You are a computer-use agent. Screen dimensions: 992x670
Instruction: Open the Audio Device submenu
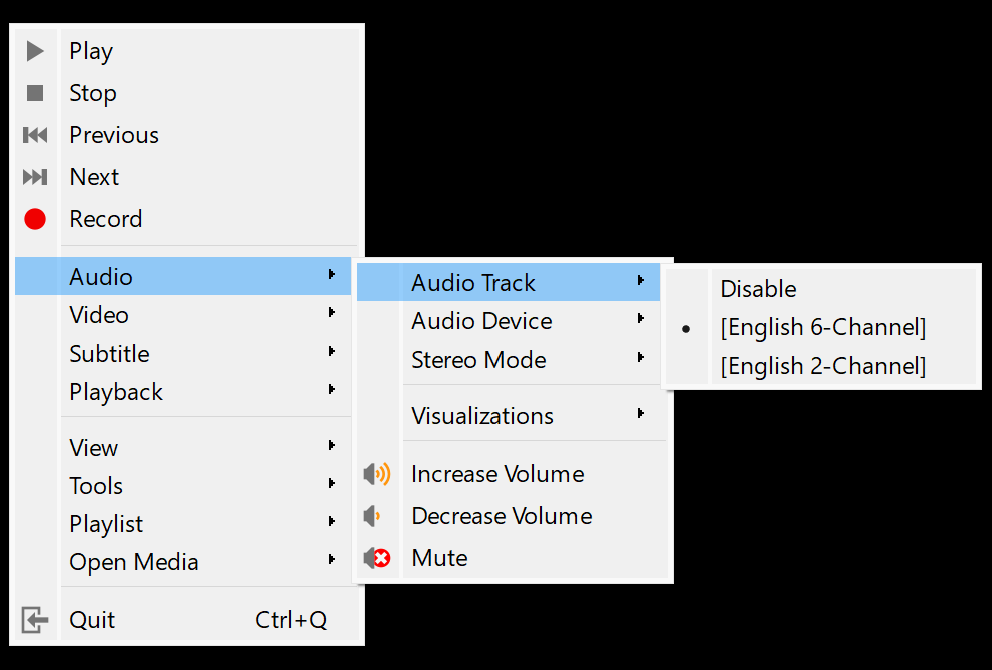[481, 321]
